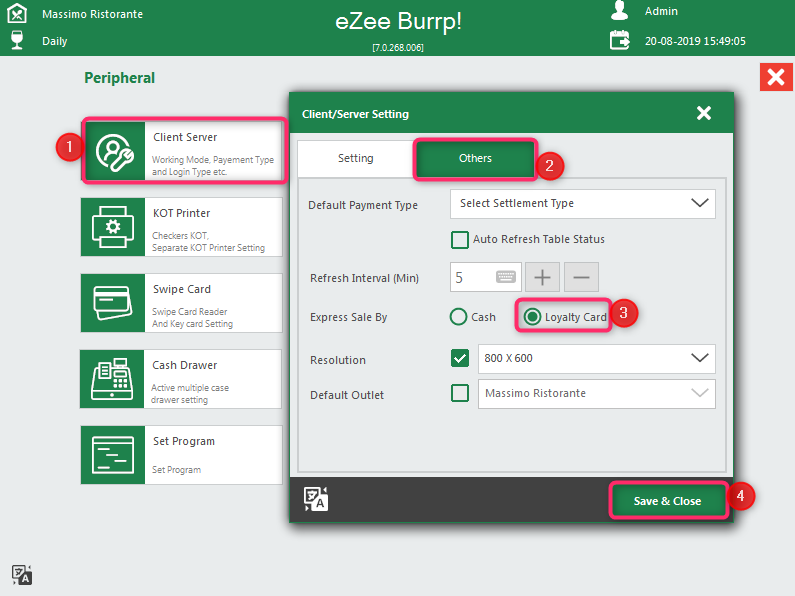Click the Default Payment Type label
Screen dimensions: 795x596
(x=363, y=205)
